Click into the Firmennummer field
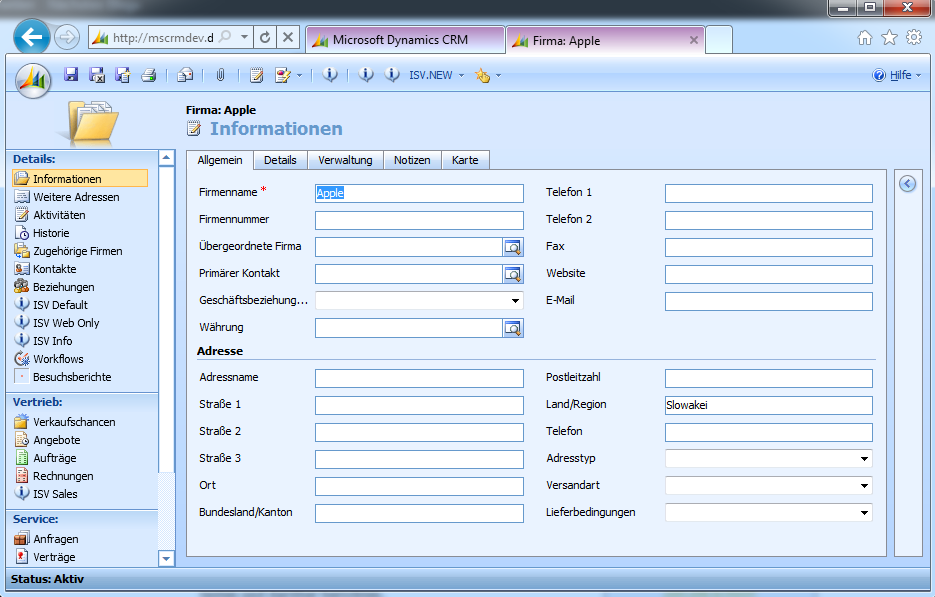 coord(419,220)
